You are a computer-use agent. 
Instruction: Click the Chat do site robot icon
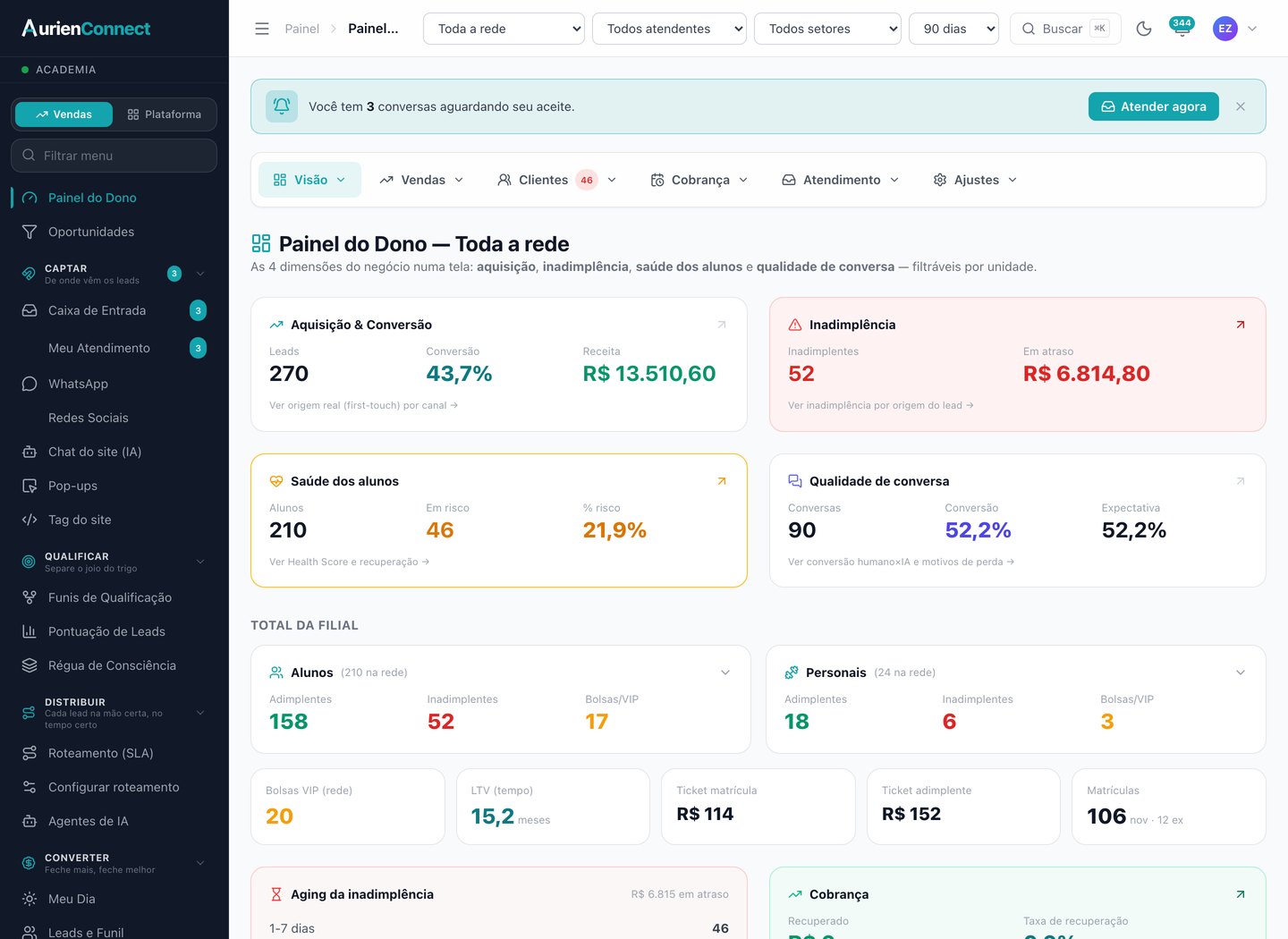[x=30, y=452]
